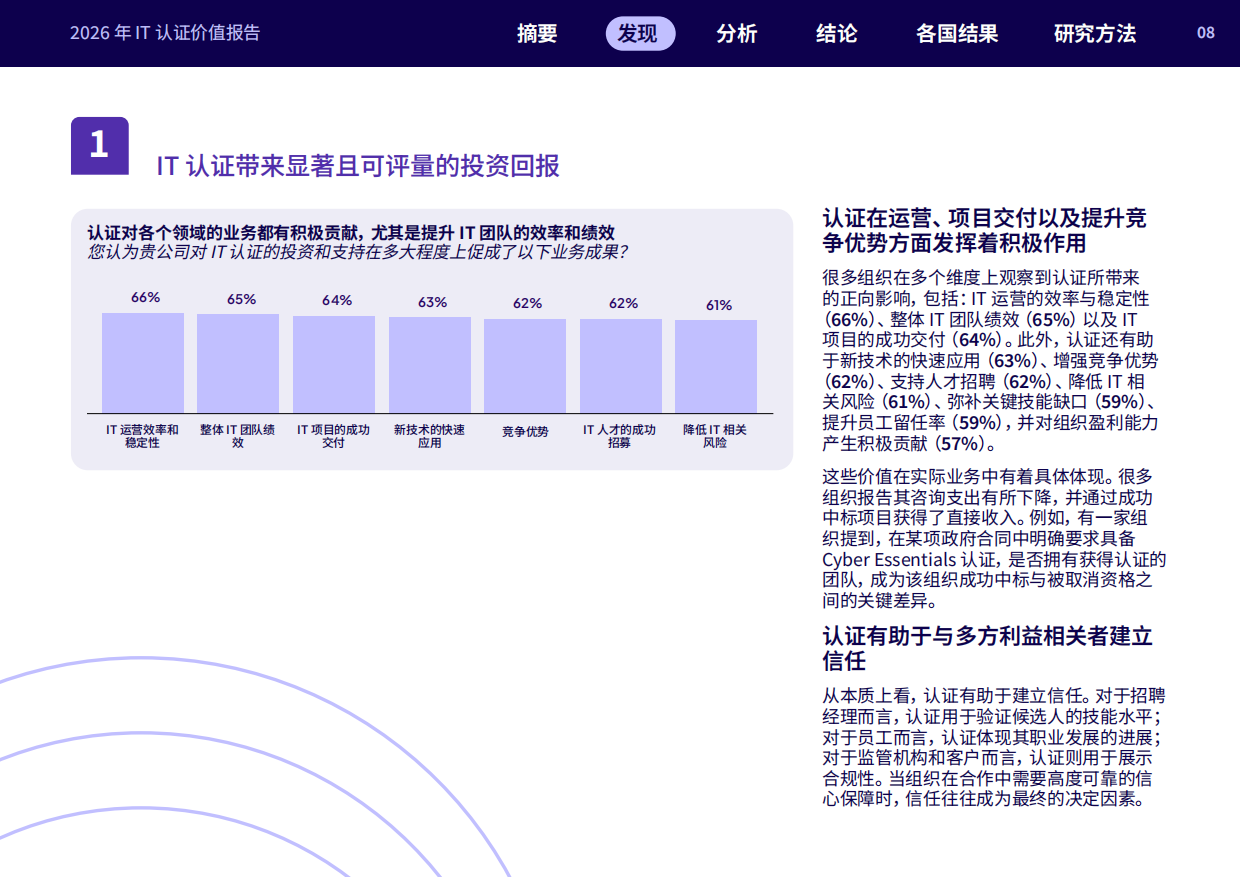
Task: Click the 61% value label
Action: pos(719,305)
